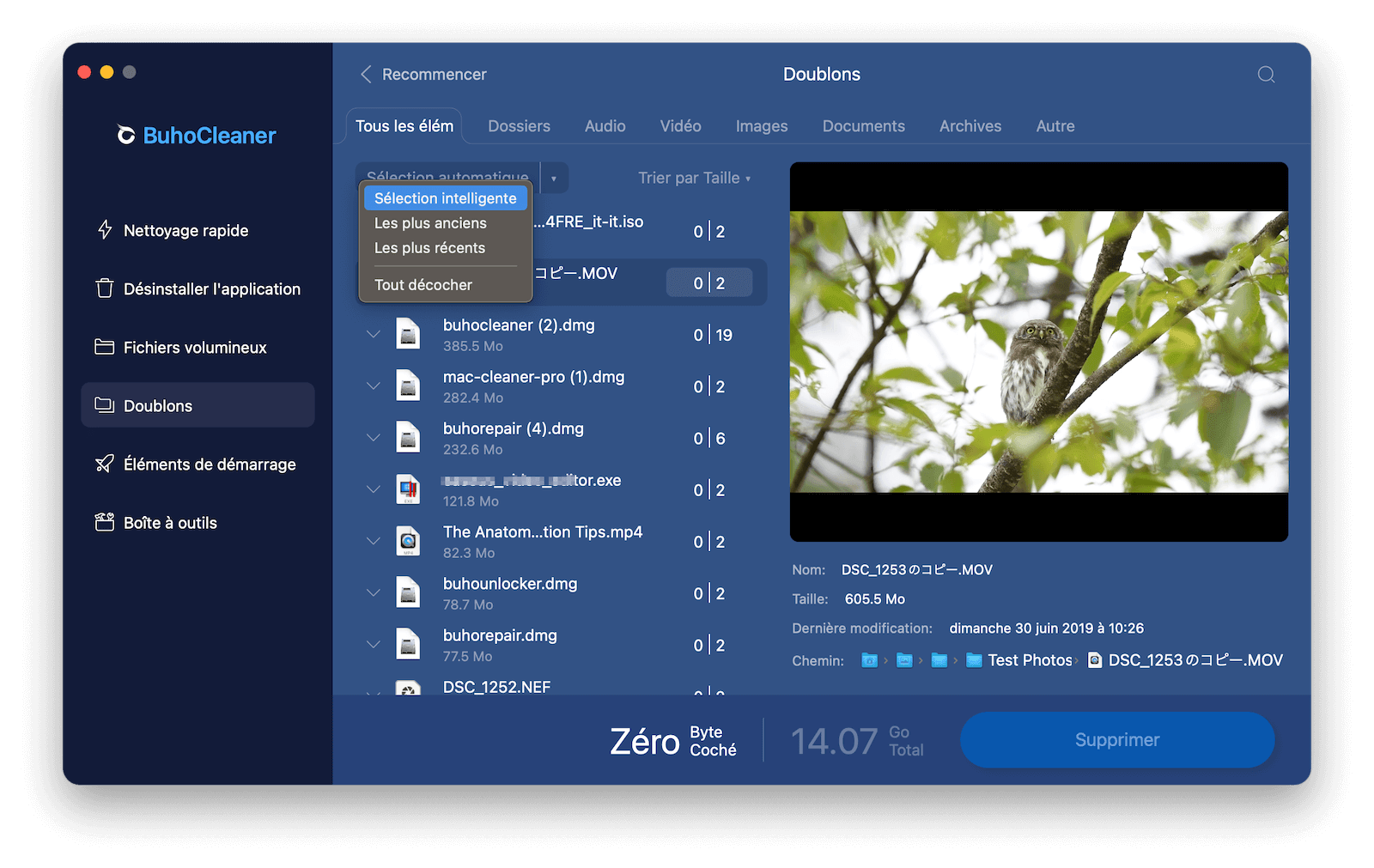Switch to the Archives tab
This screenshot has width=1374, height=868.
point(970,126)
